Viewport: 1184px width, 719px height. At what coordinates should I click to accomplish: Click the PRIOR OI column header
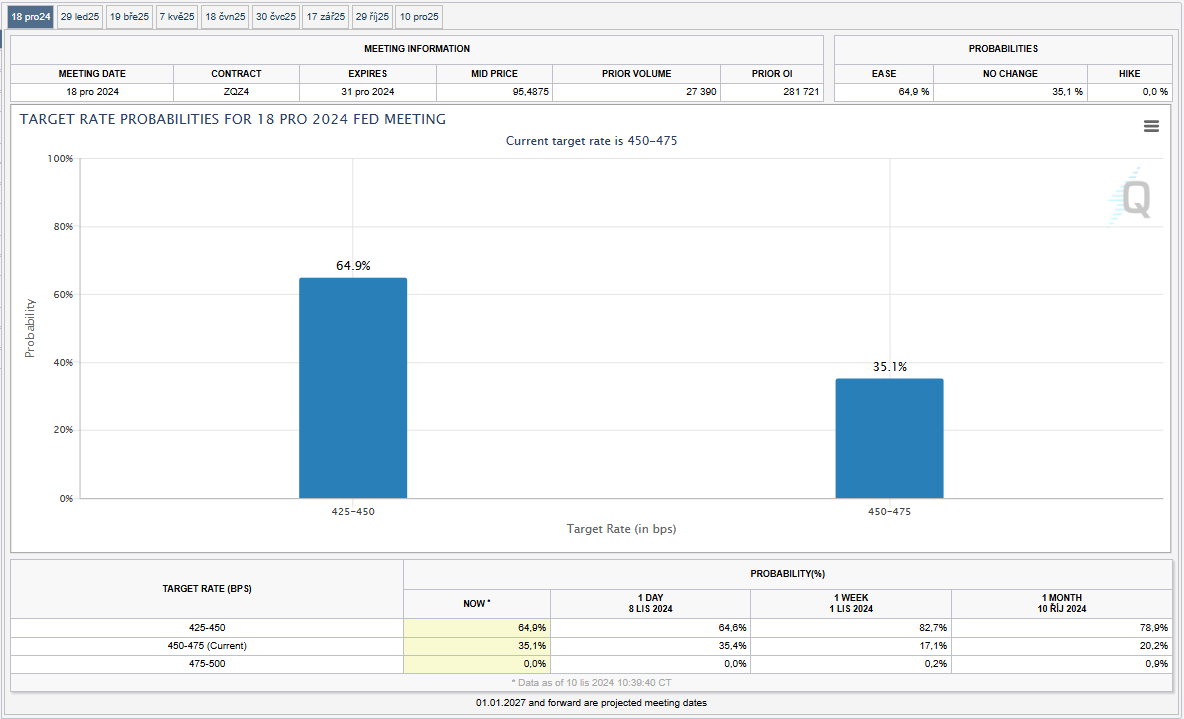pyautogui.click(x=772, y=74)
